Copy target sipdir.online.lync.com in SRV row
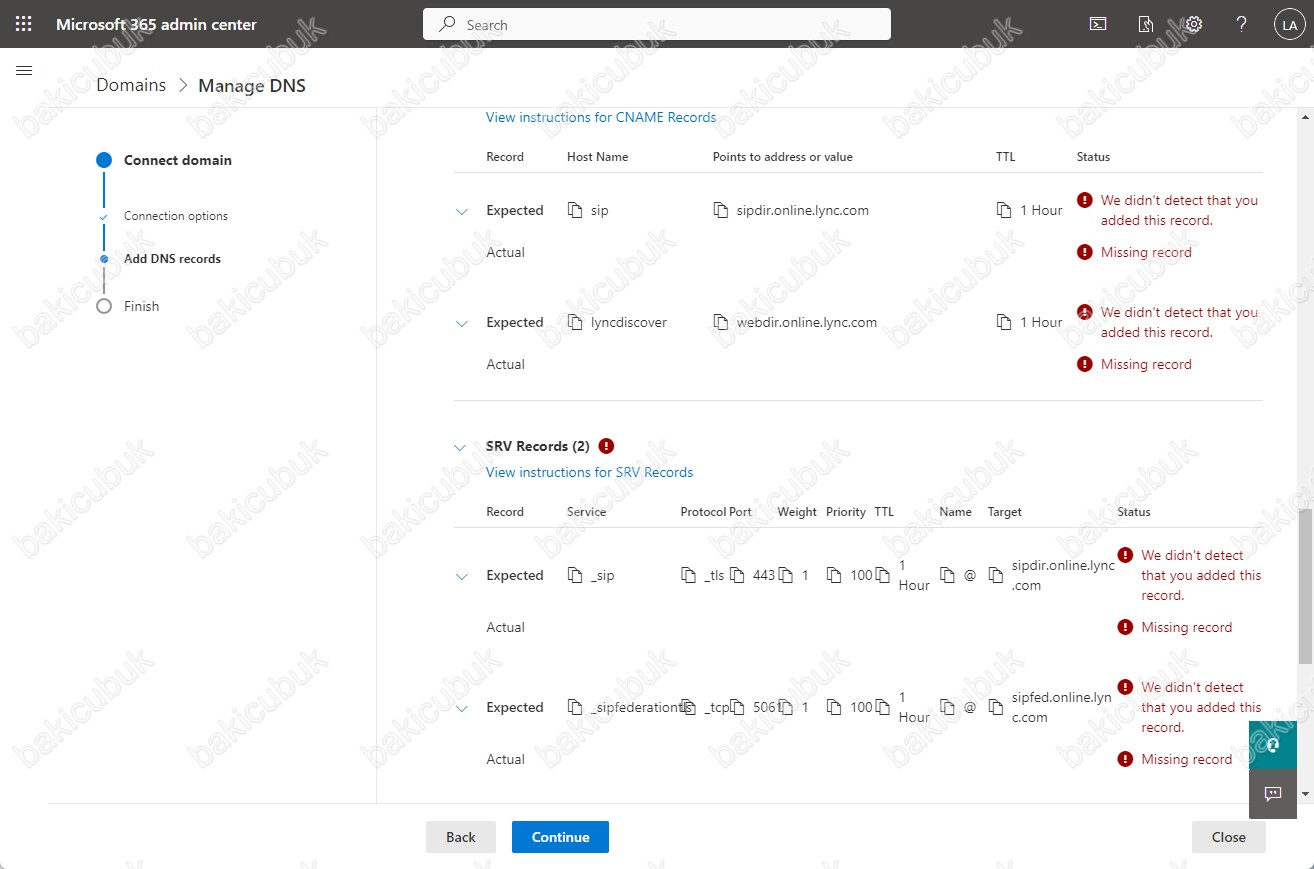Viewport: 1314px width, 869px height. click(996, 575)
